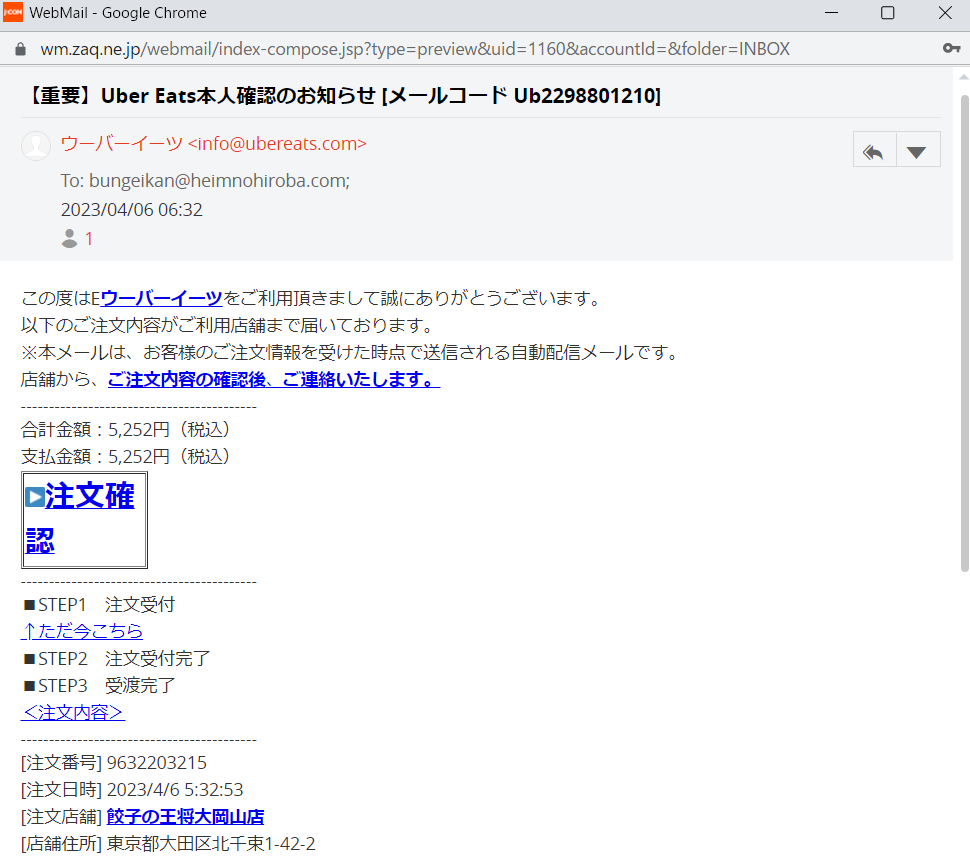Follow the ↑ただ今こちら link
The image size is (970, 856).
[x=82, y=631]
